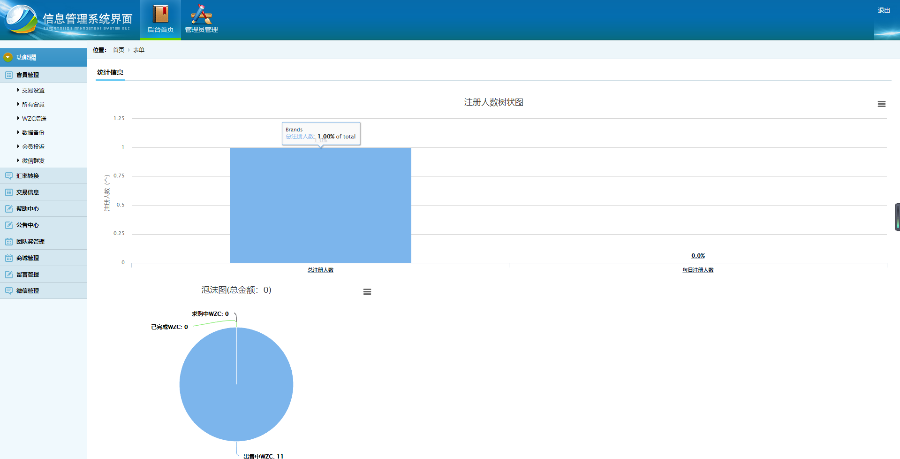
Task: Click the 出售中WZC: 11 pie label
Action: 263,456
